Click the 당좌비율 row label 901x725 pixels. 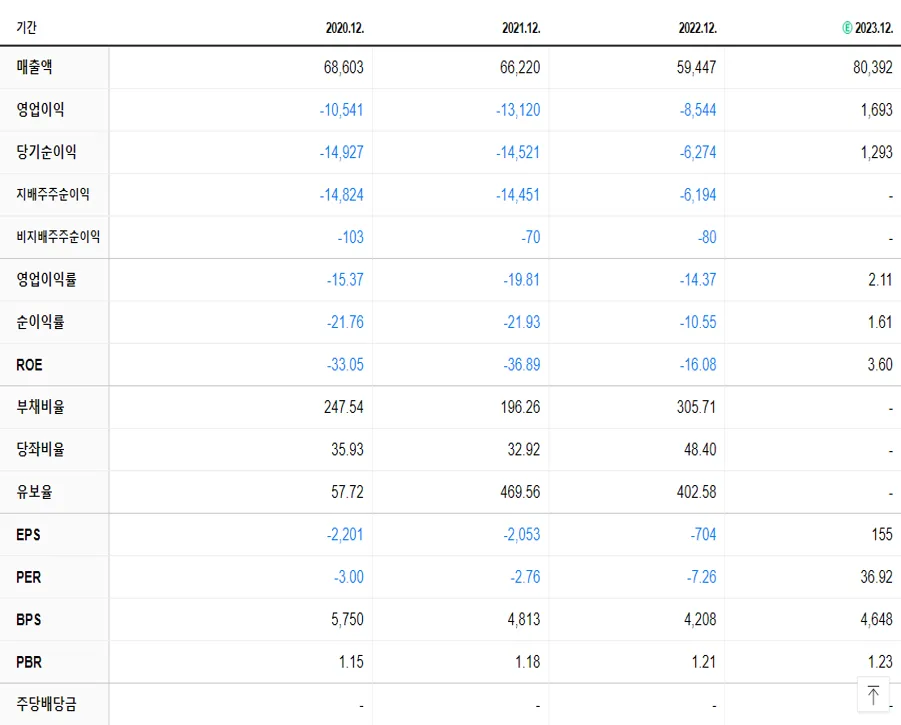click(40, 449)
